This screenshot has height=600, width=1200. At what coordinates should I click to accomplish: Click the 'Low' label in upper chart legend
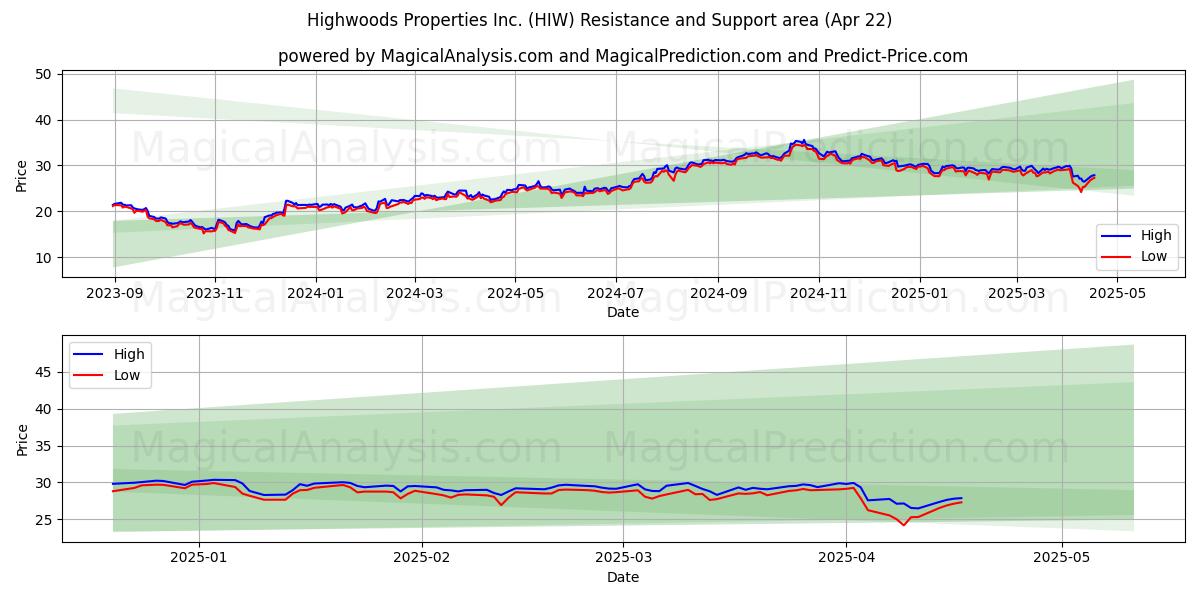[x=1154, y=256]
